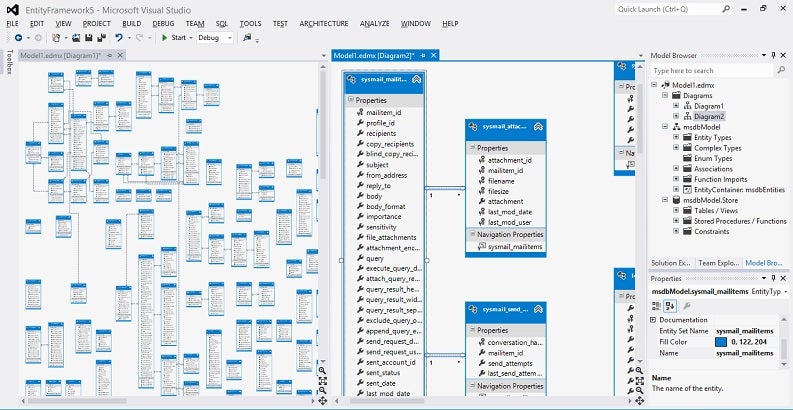Toggle pin on the Diagram1 tab
Screen dimensions: 793x410
click(x=110, y=56)
